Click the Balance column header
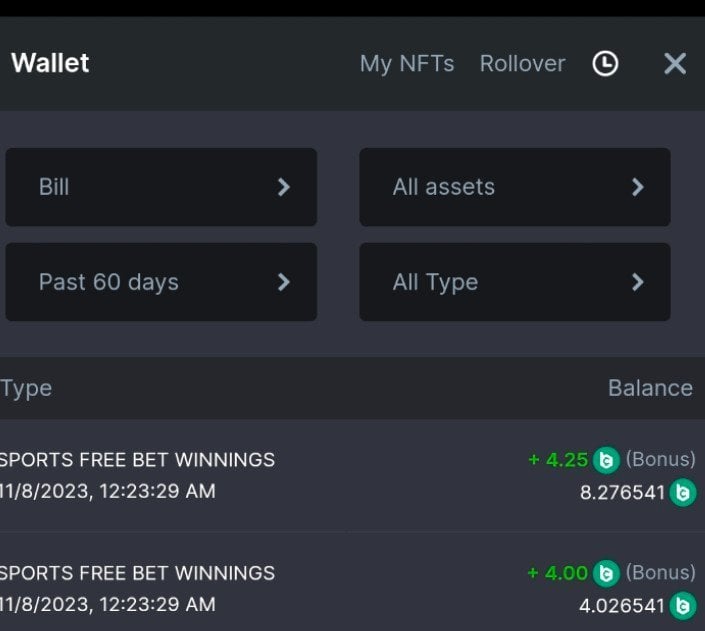The image size is (705, 631). pyautogui.click(x=650, y=388)
